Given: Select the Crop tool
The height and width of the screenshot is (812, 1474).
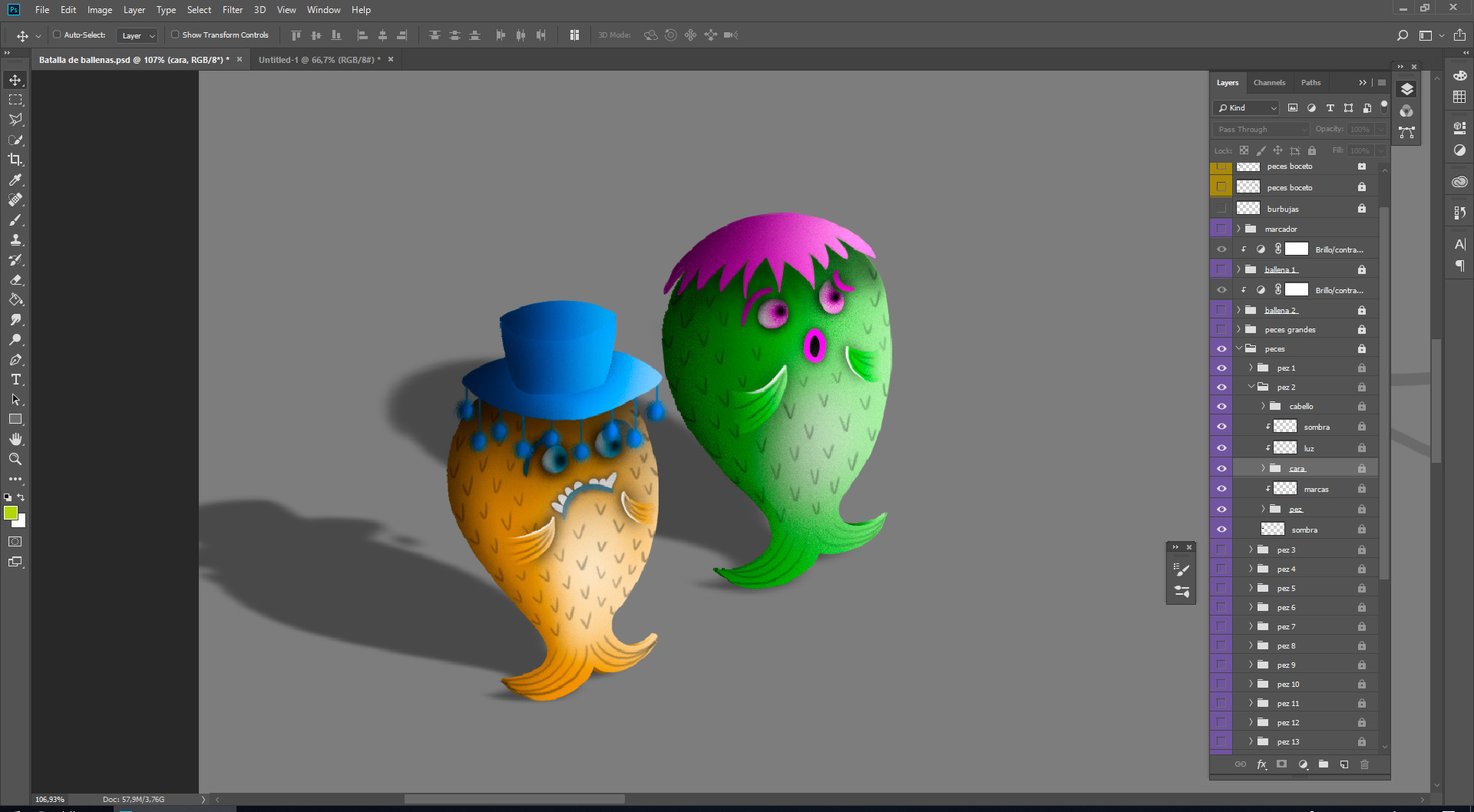Looking at the screenshot, I should pyautogui.click(x=15, y=160).
